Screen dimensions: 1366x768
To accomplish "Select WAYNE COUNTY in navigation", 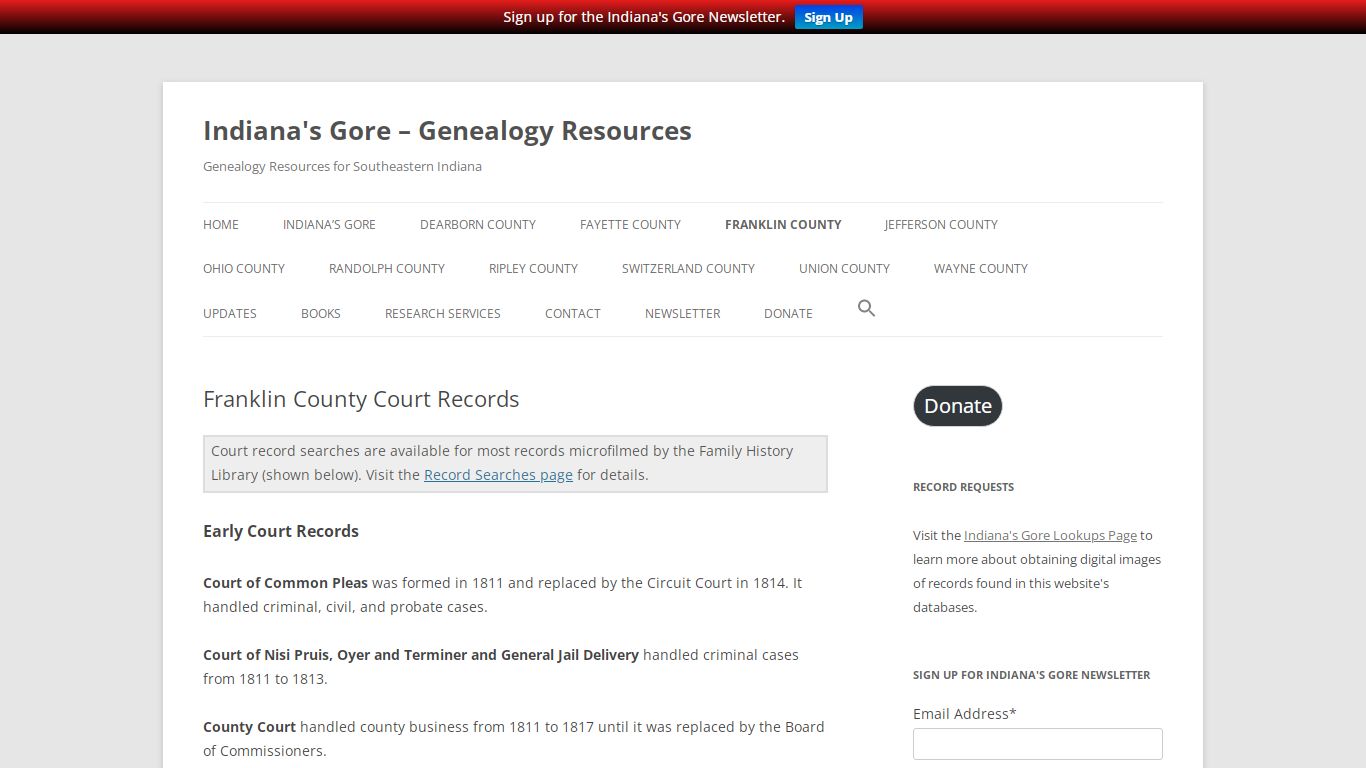I will (x=981, y=269).
